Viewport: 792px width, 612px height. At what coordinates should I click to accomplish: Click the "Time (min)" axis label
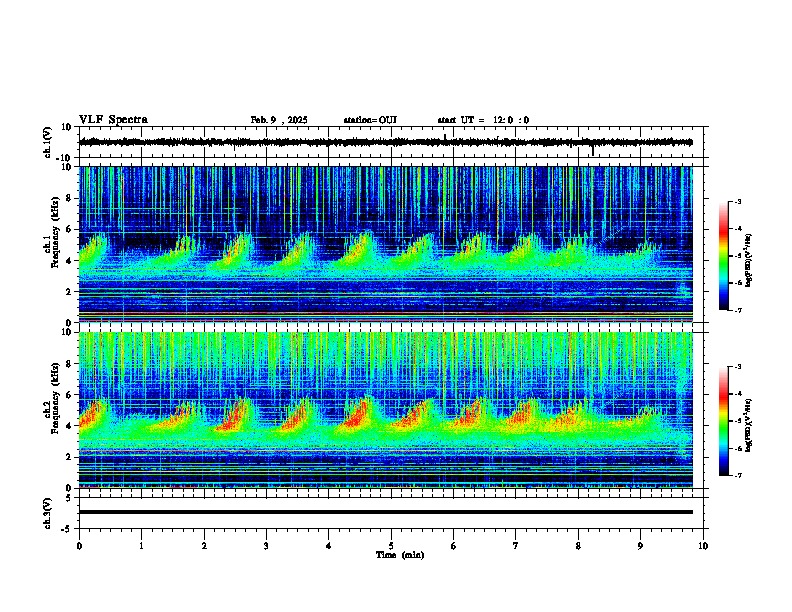[x=400, y=555]
